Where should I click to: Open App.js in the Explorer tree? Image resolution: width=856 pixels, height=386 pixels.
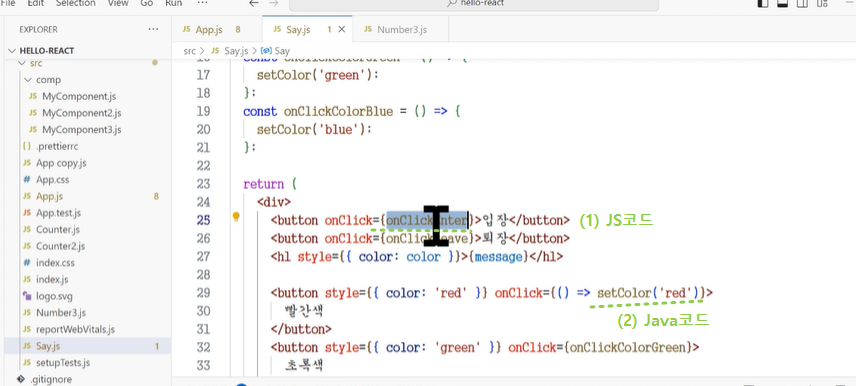click(50, 196)
